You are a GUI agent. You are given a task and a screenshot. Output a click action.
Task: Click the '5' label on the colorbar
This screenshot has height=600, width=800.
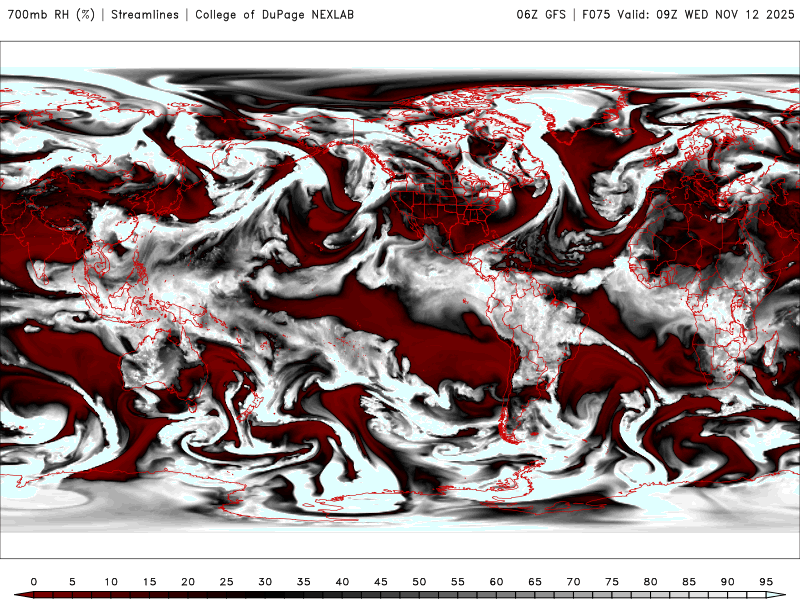(72, 582)
